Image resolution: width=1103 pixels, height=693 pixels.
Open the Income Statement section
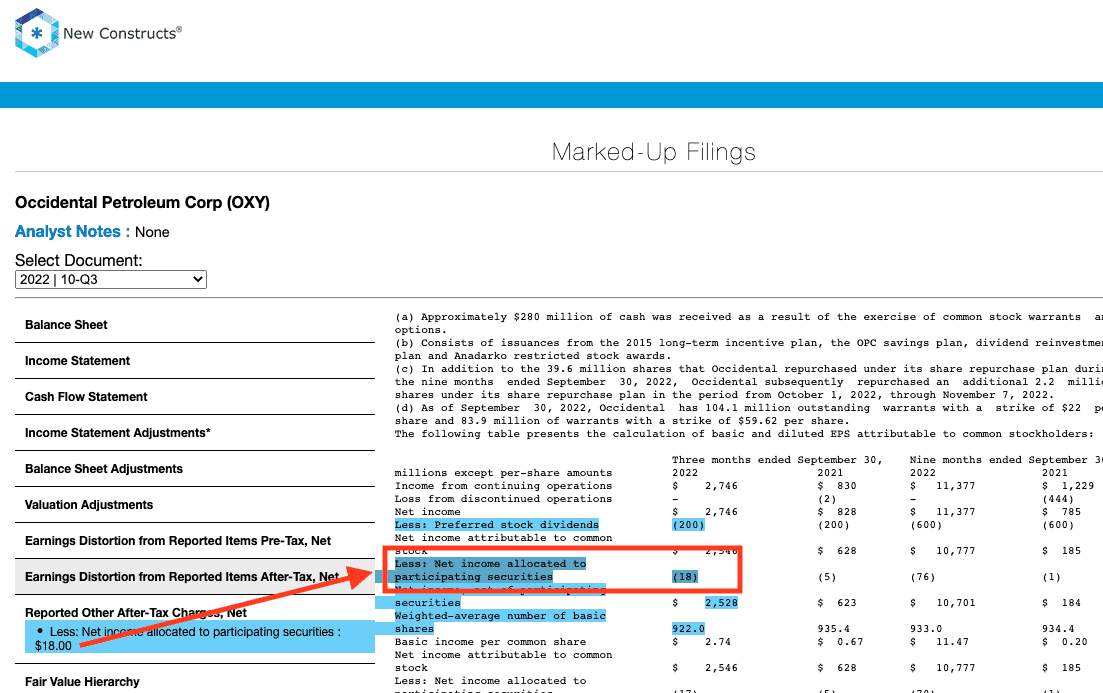(77, 360)
